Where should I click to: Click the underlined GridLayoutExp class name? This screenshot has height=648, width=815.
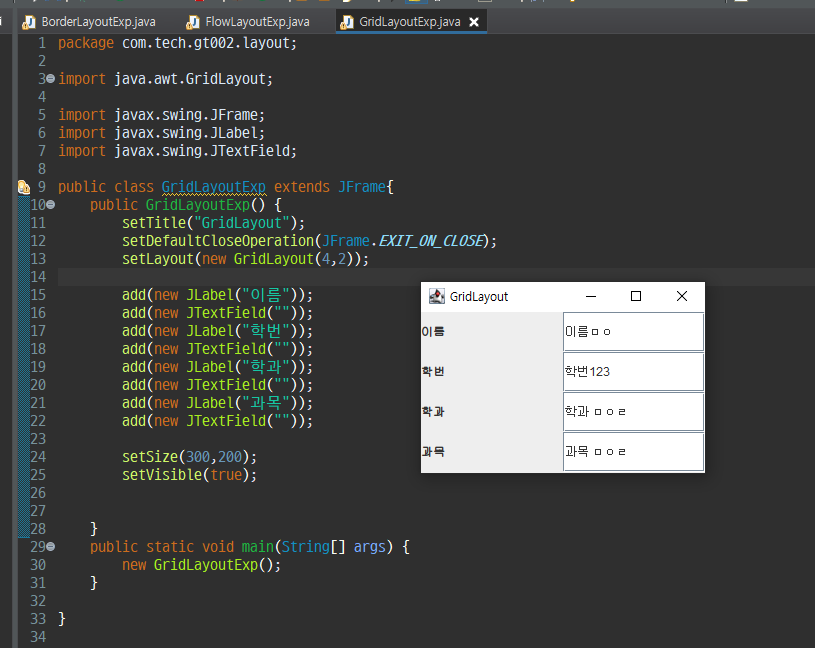(x=214, y=187)
